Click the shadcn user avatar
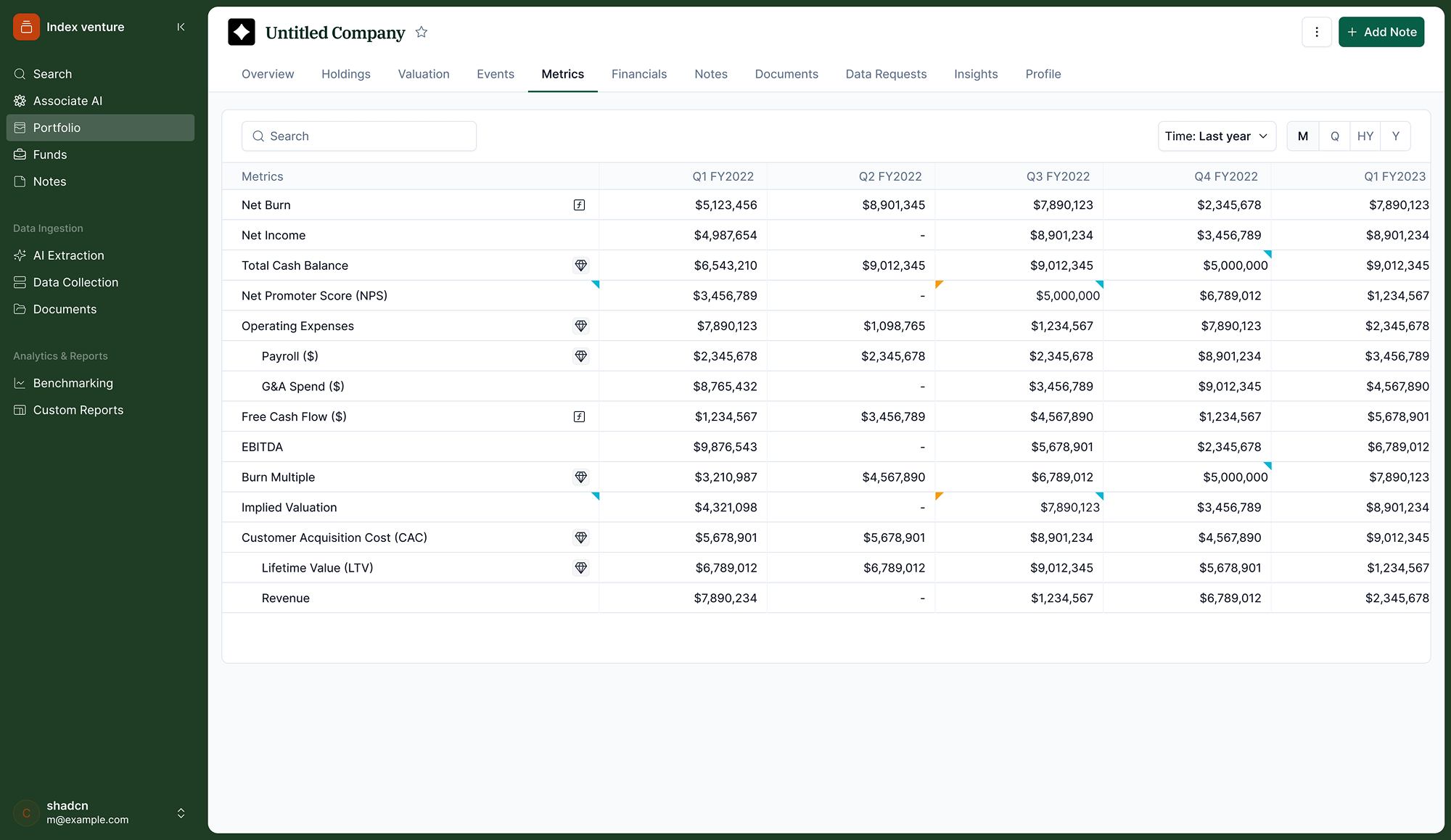The image size is (1451, 840). 26,812
